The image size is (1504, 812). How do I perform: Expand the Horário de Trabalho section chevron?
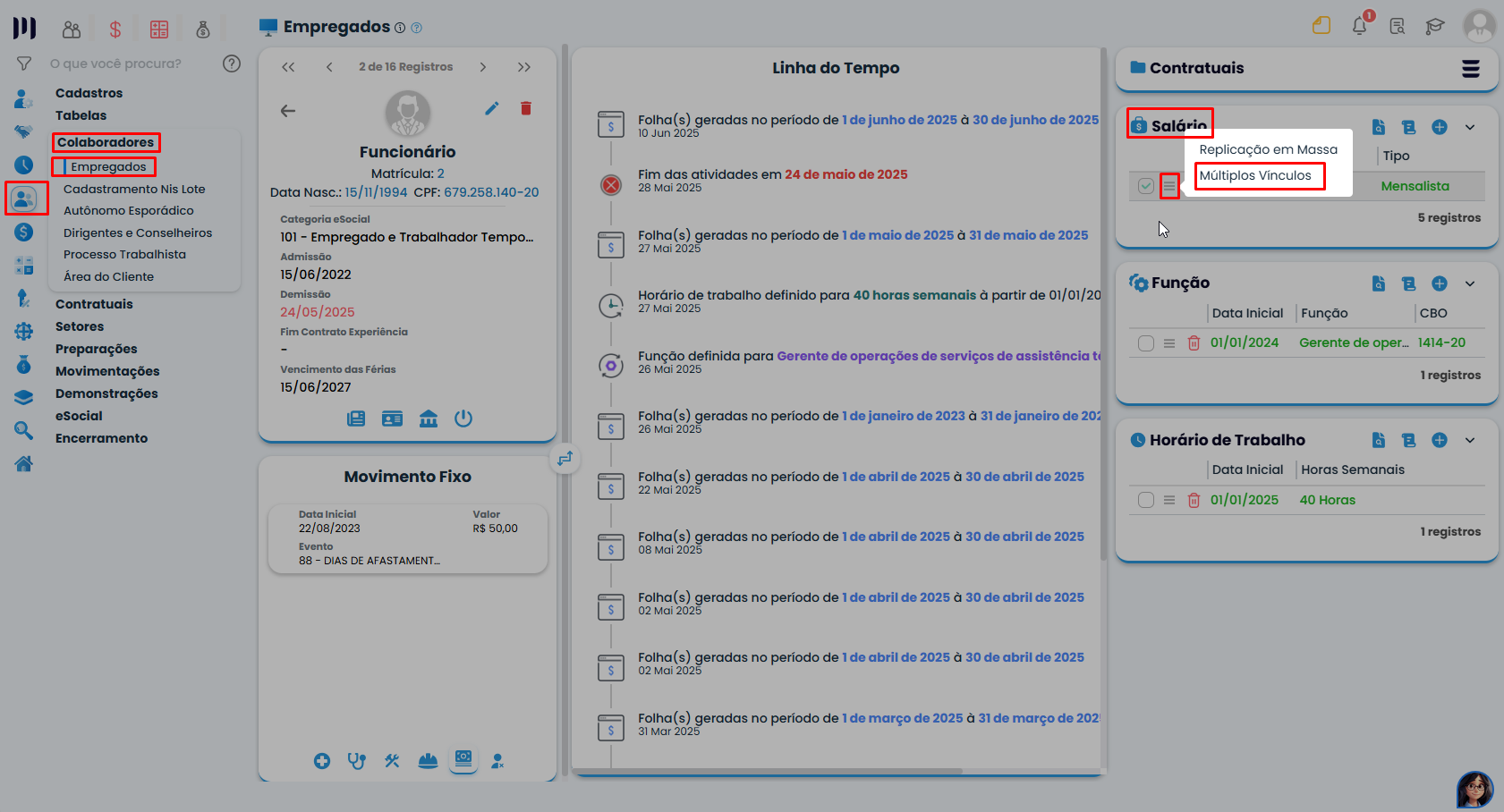point(1470,440)
